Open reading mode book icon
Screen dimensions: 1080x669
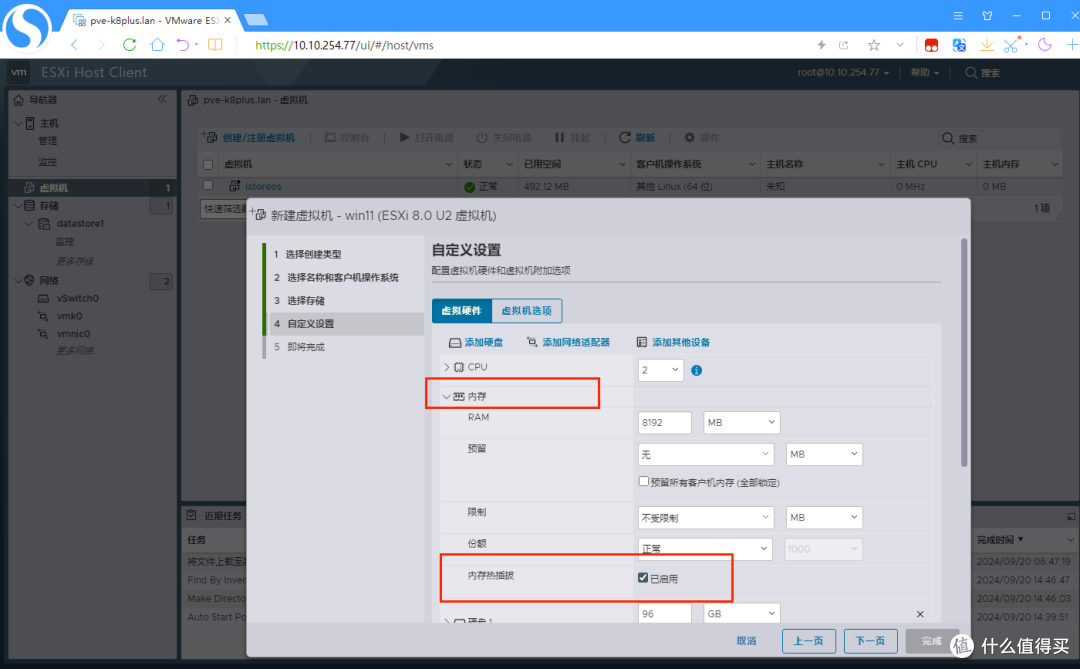click(216, 45)
